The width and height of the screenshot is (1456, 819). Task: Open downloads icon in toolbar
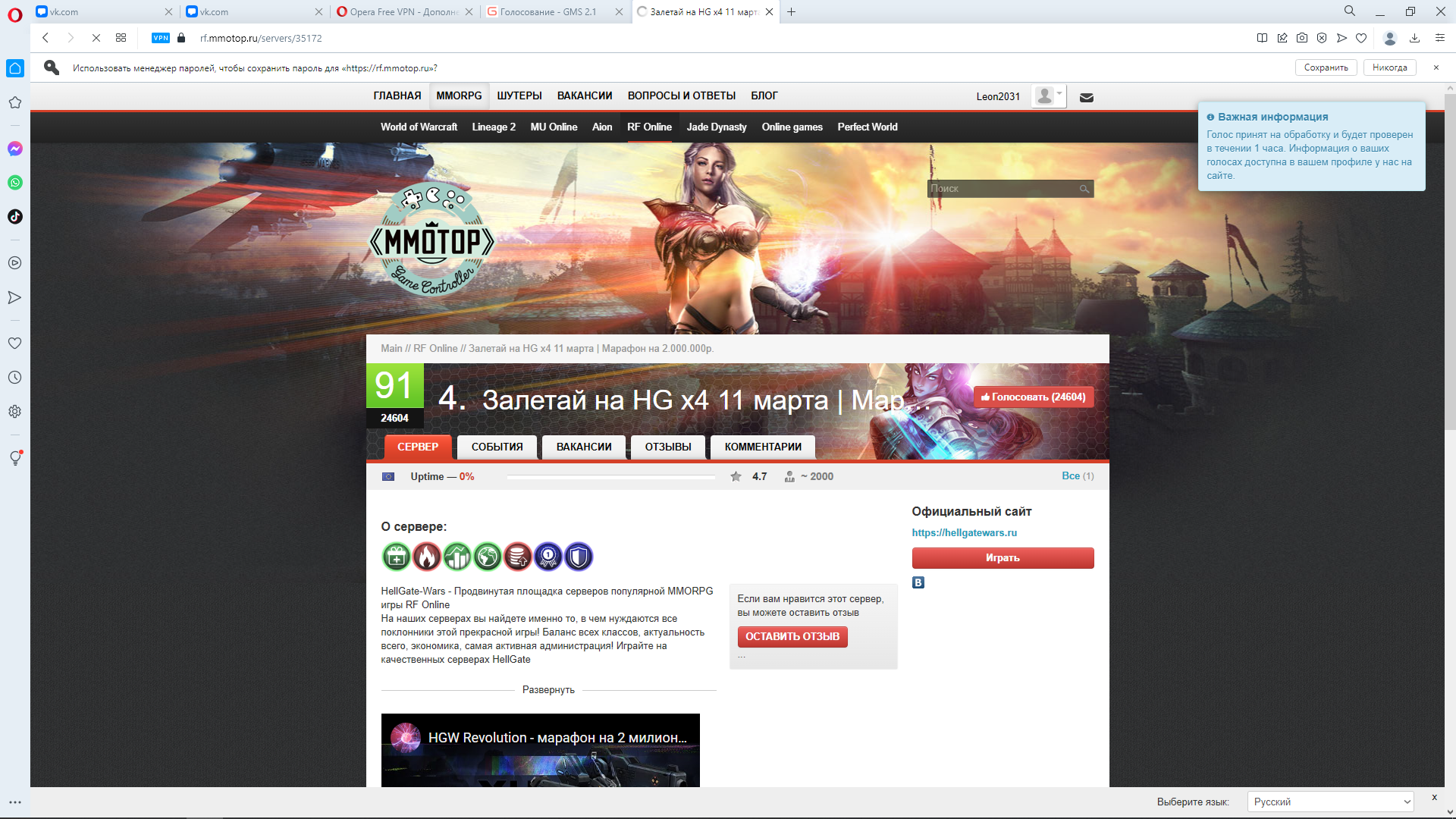coord(1414,38)
